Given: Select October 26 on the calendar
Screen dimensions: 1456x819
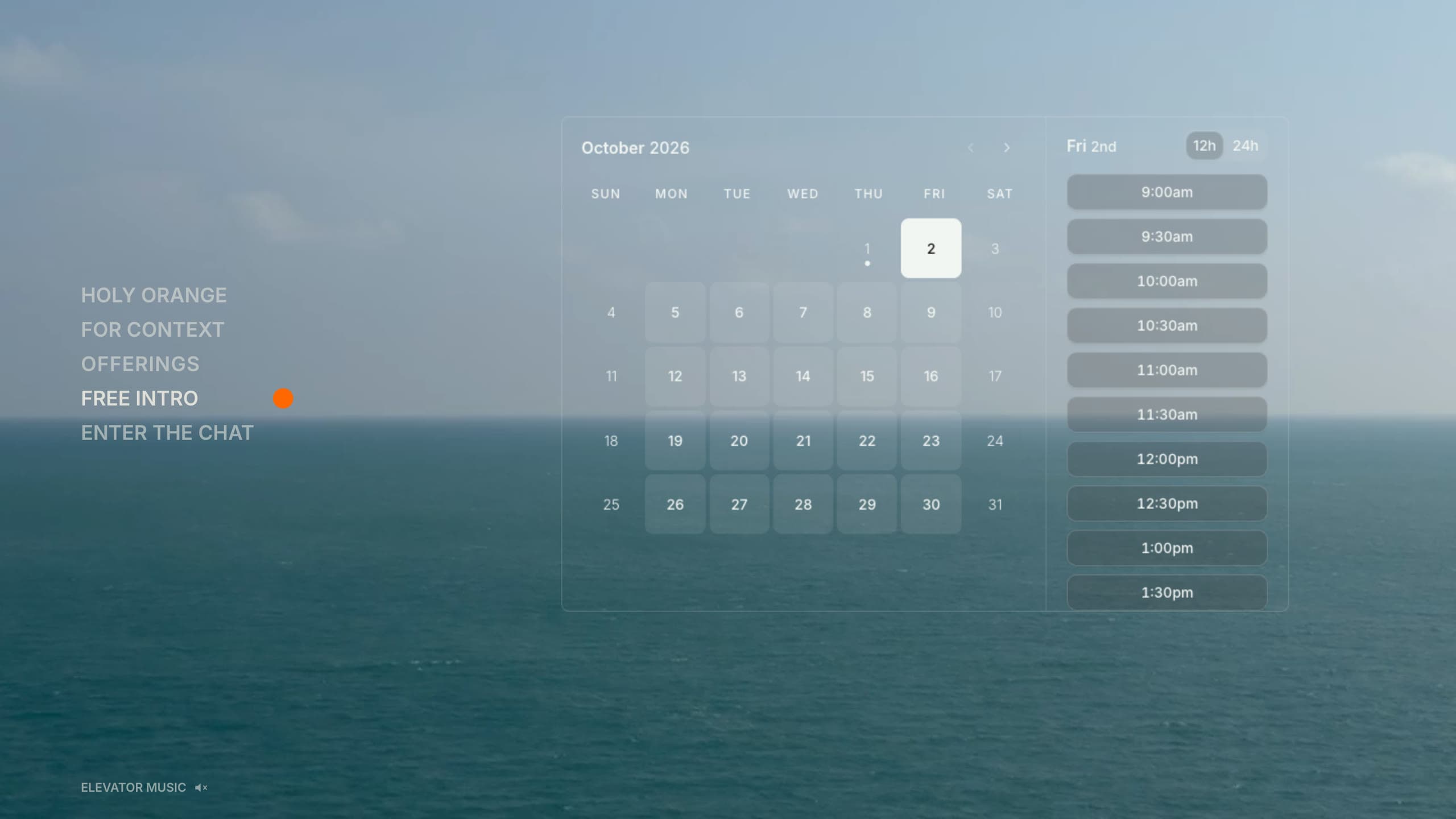Looking at the screenshot, I should point(675,504).
